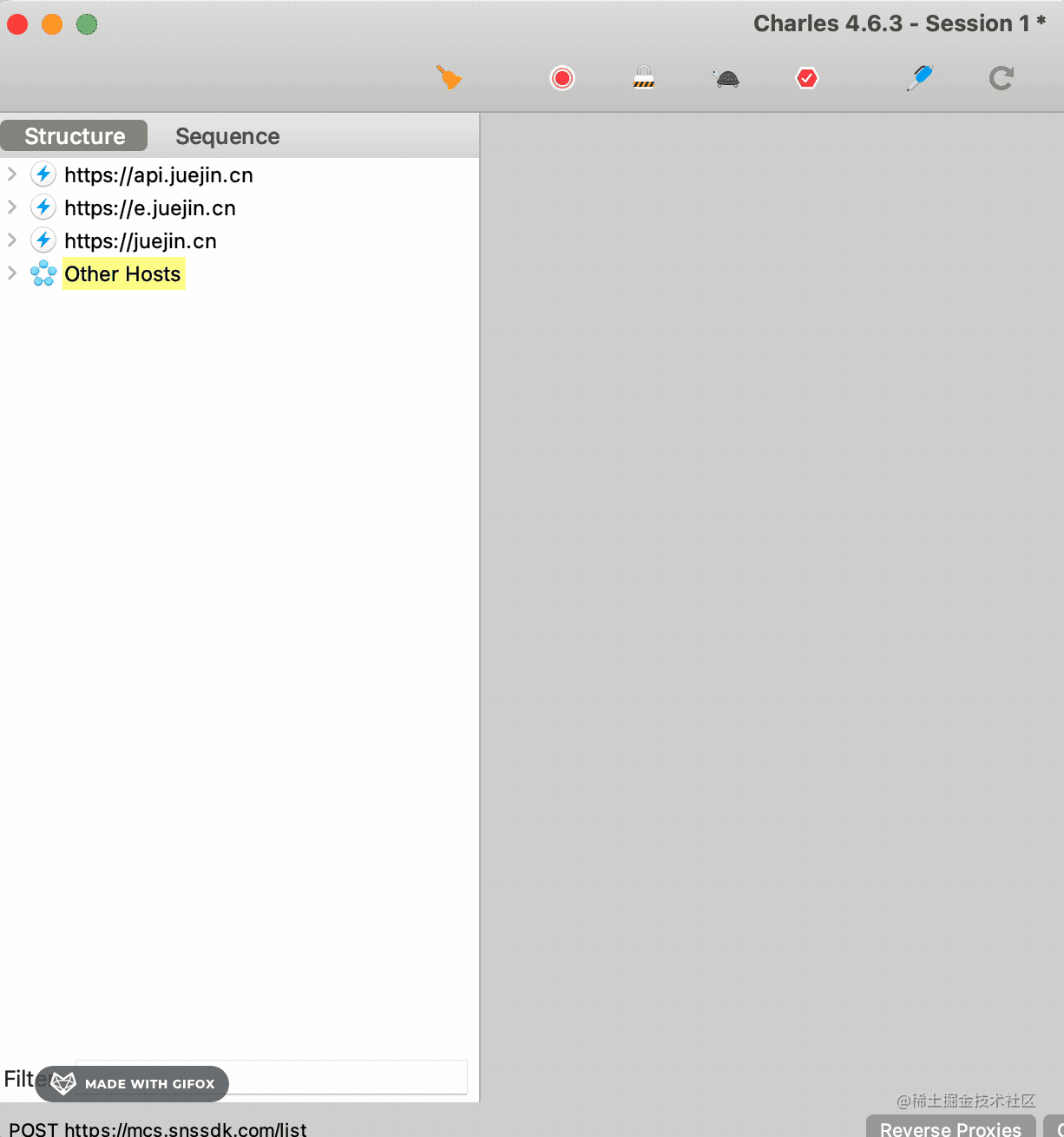The height and width of the screenshot is (1137, 1064).
Task: Select the e.juejin.cn lightning bolt icon
Action: [x=43, y=207]
